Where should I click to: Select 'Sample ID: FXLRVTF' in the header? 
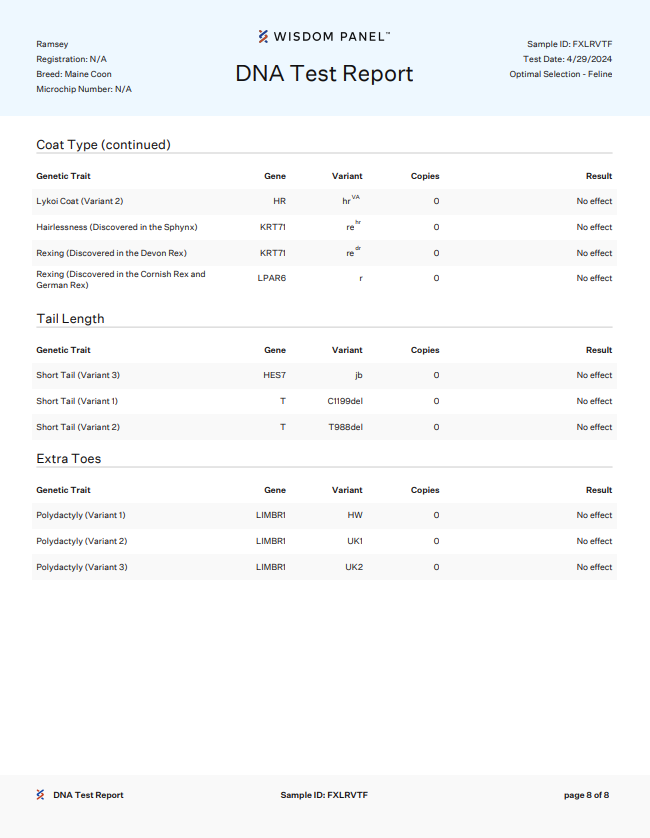pyautogui.click(x=569, y=44)
